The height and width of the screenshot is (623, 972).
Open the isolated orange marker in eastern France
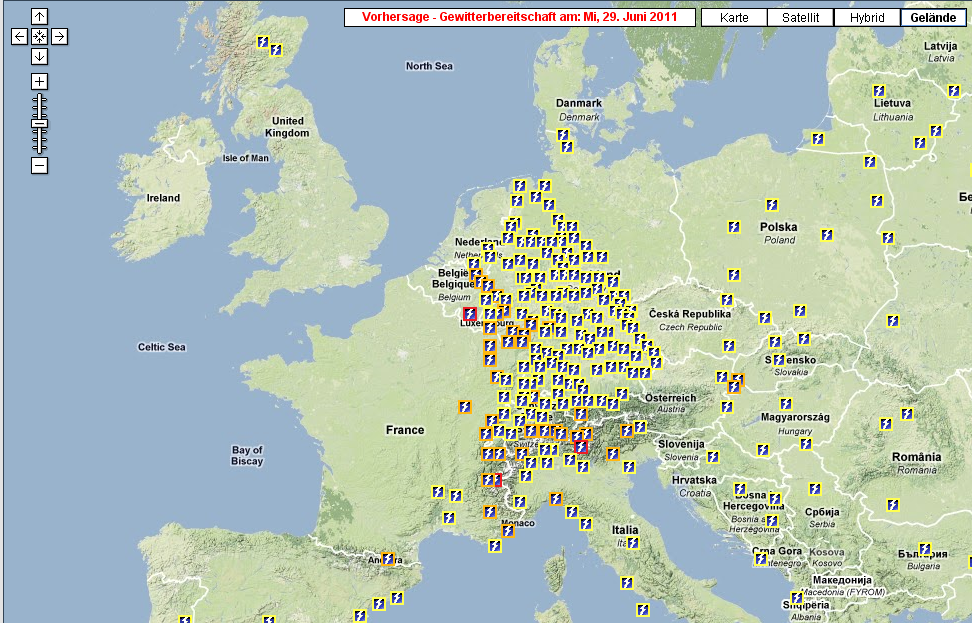click(465, 407)
